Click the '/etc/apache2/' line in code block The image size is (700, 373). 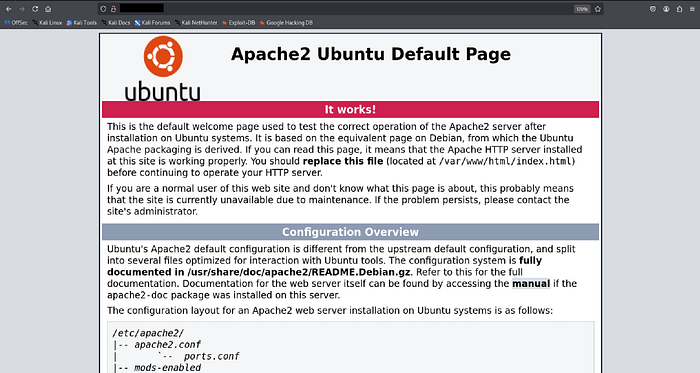[148, 333]
